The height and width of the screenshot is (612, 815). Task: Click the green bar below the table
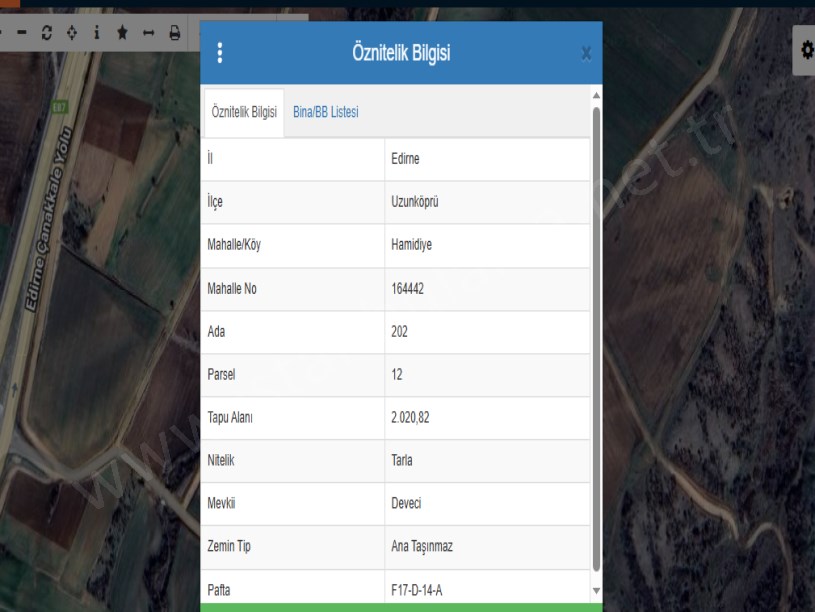(x=401, y=607)
